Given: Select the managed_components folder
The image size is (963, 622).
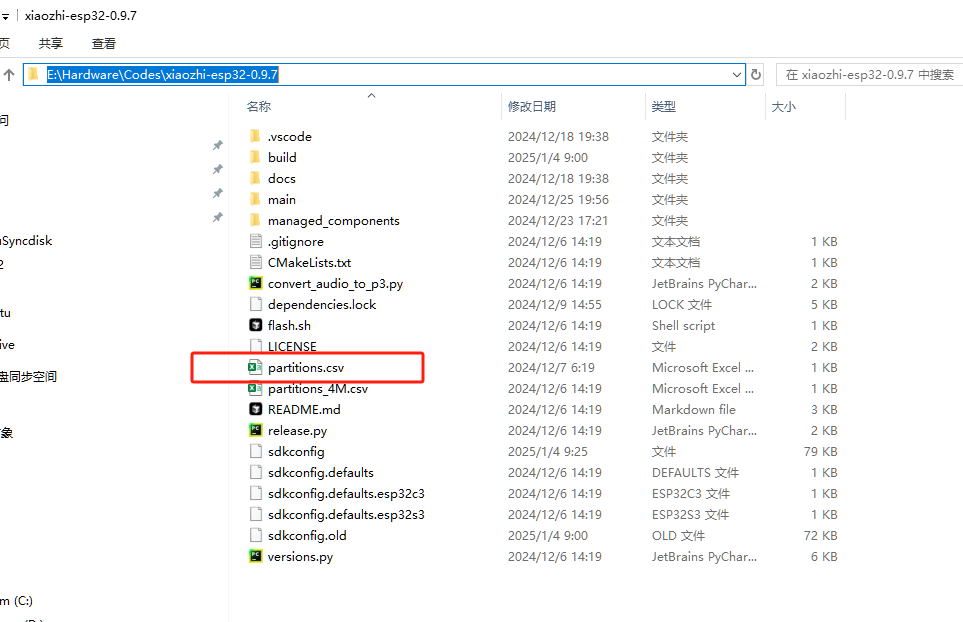Looking at the screenshot, I should coord(333,220).
